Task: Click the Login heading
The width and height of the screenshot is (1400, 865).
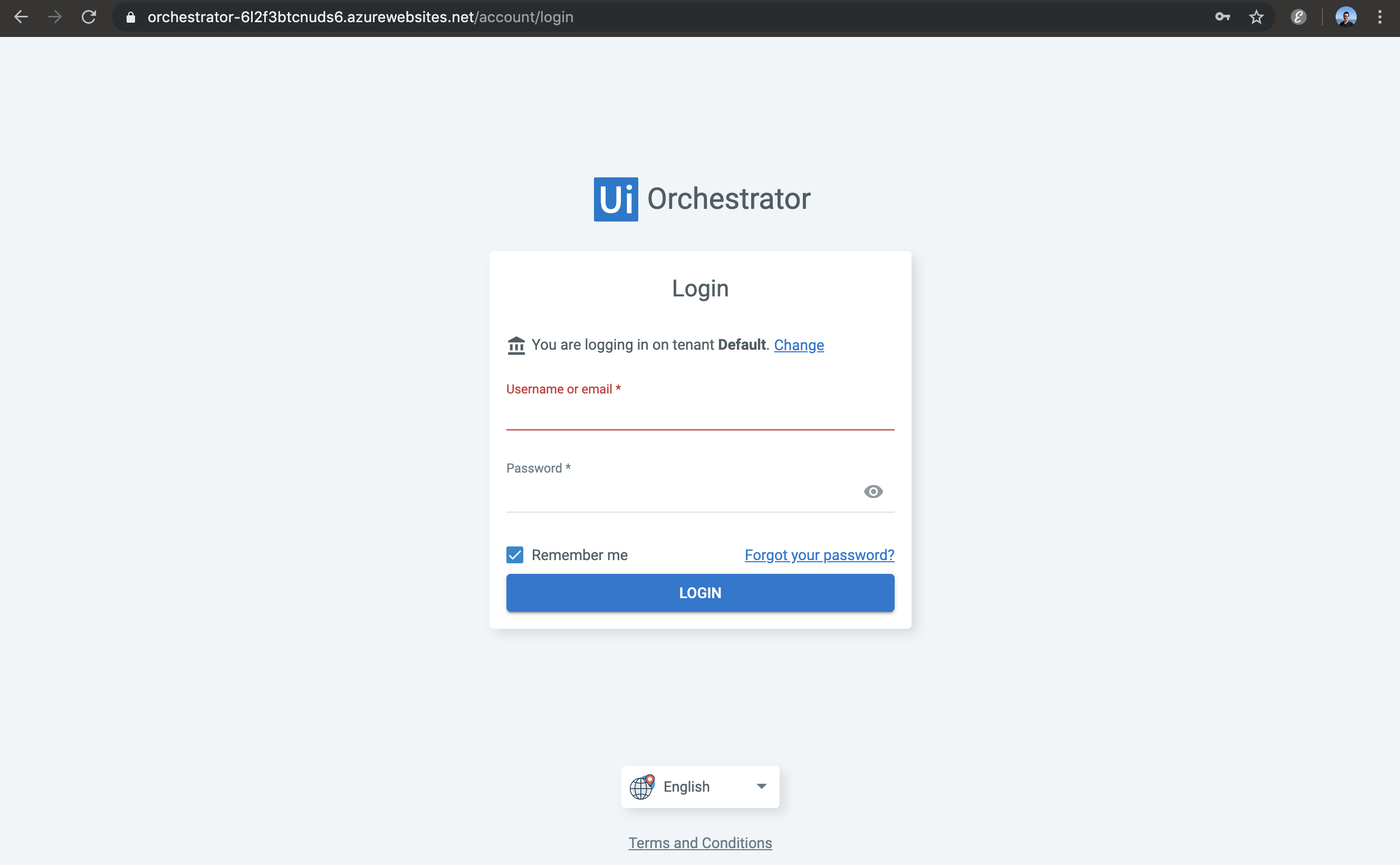Action: pos(701,289)
